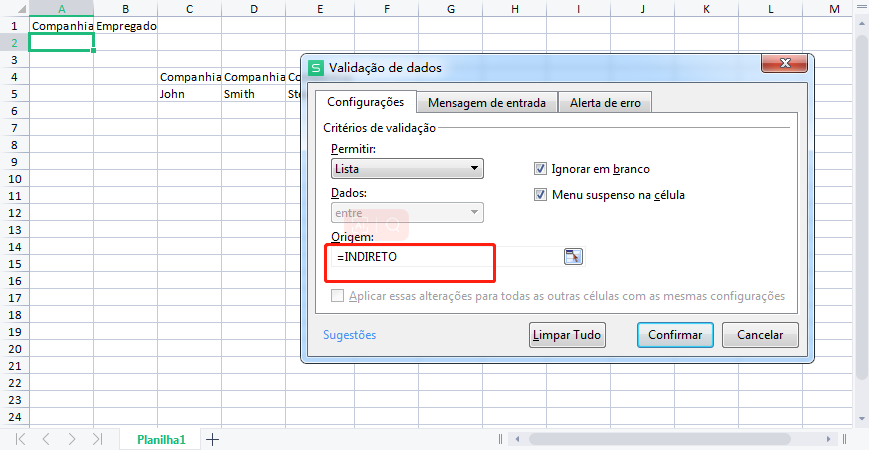This screenshot has height=450, width=869.
Task: Select cell B1 containing Empregado
Action: pyautogui.click(x=126, y=25)
